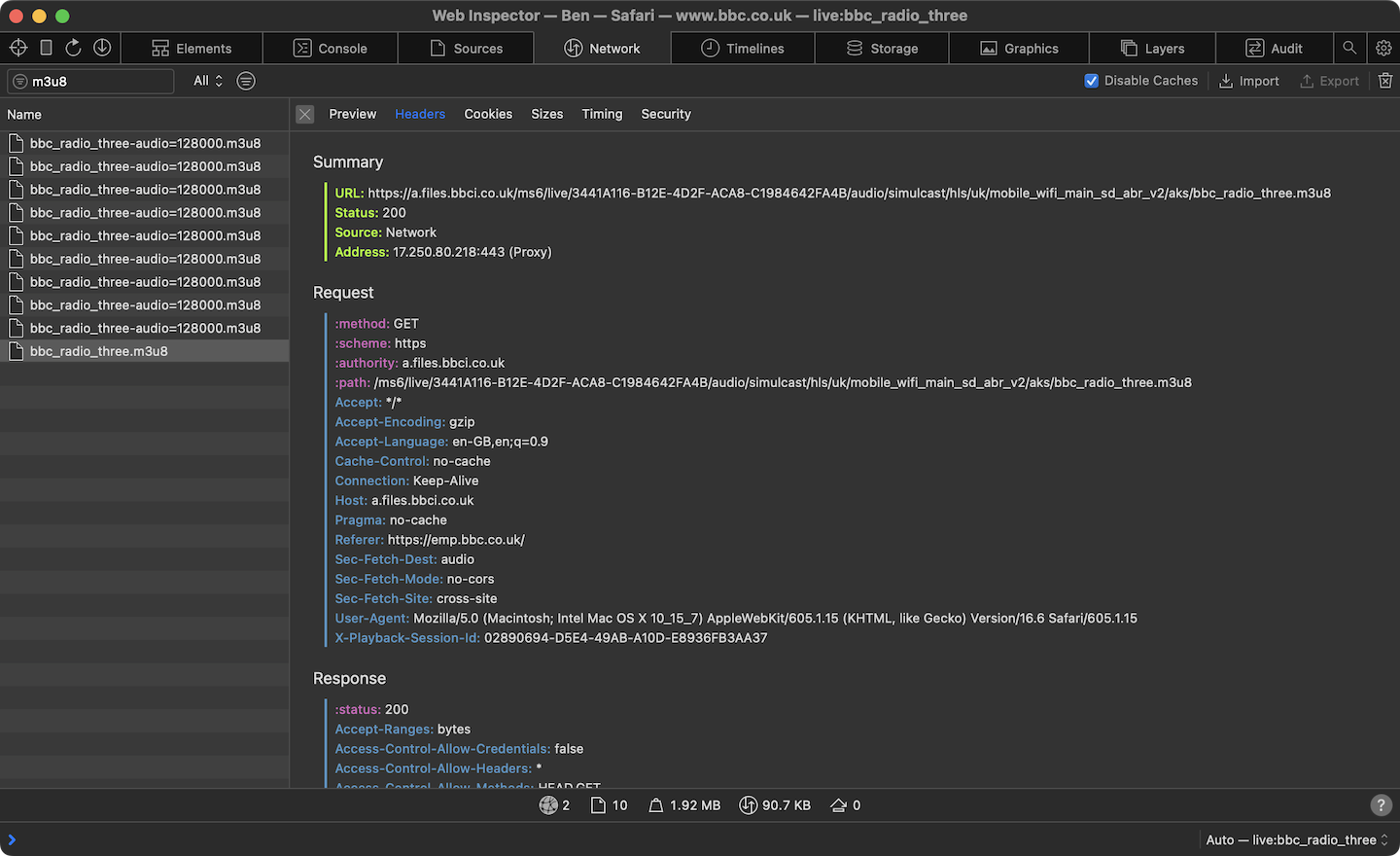This screenshot has height=856, width=1400.
Task: Click the download web archive icon
Action: [102, 48]
